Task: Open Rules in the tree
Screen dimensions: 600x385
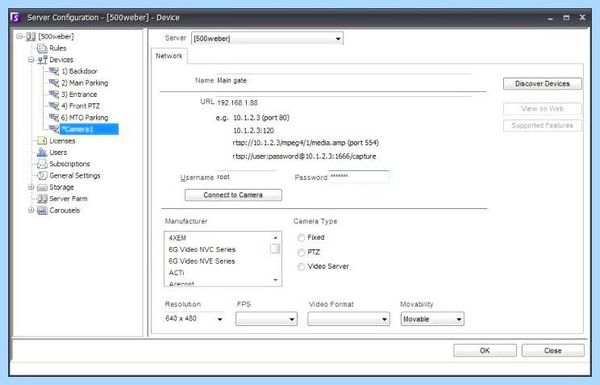Action: pos(58,48)
